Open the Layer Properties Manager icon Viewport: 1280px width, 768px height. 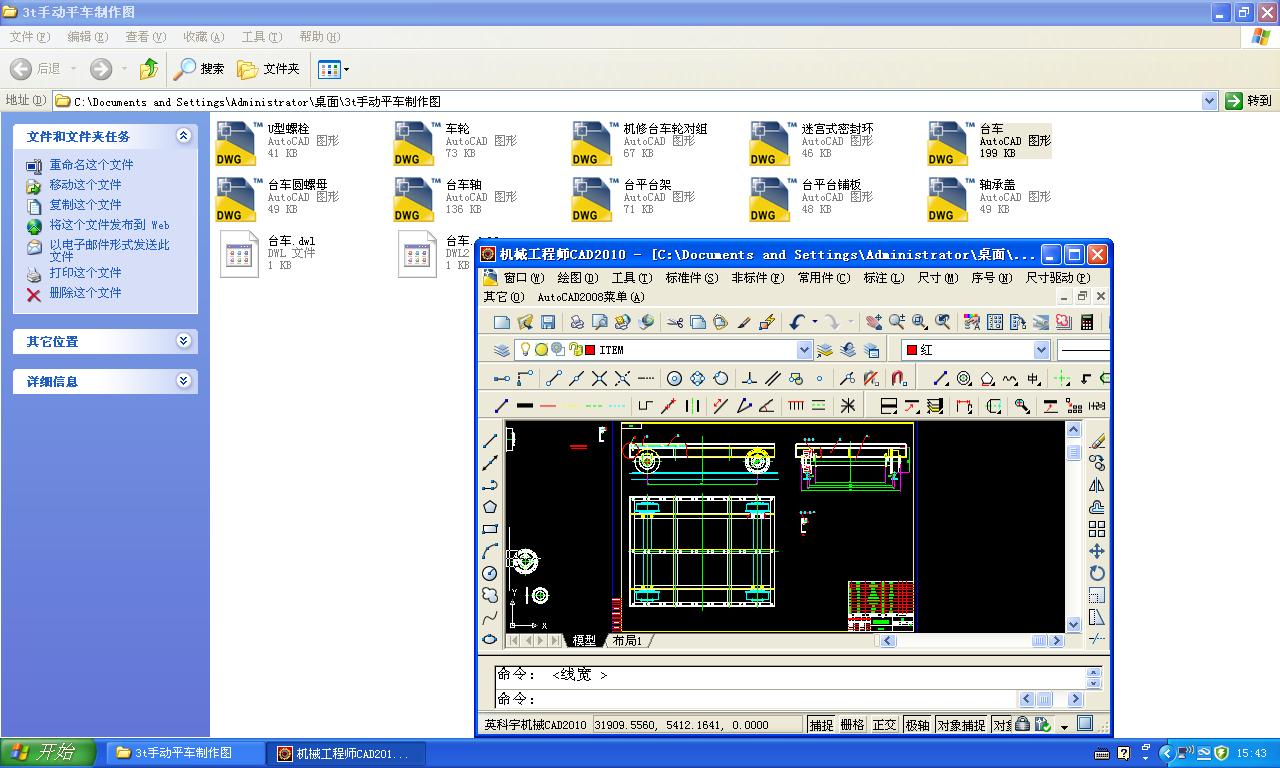(x=502, y=350)
